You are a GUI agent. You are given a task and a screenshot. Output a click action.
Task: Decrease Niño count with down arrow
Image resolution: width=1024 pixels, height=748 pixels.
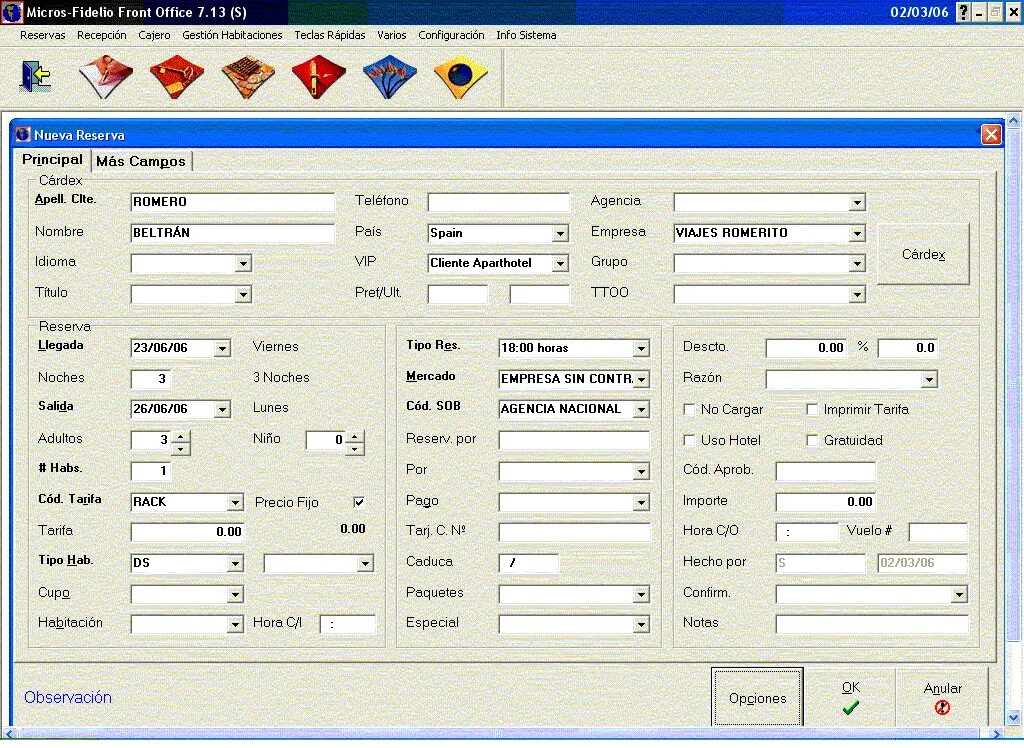click(x=354, y=449)
